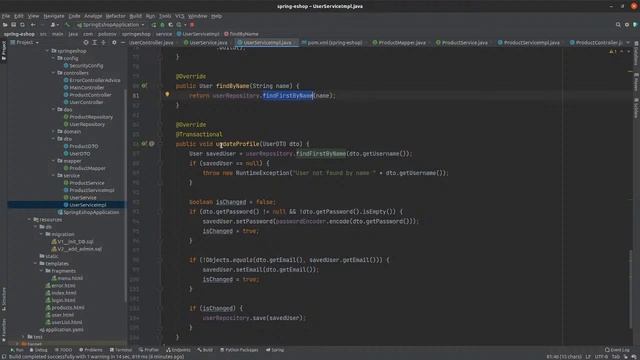Switch to the UserController.java tab
This screenshot has width=640, height=360.
pos(151,42)
